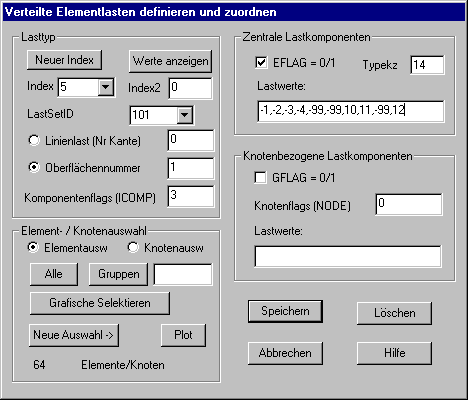Click the Neuer Index button
The width and height of the screenshot is (468, 400).
pos(64,60)
